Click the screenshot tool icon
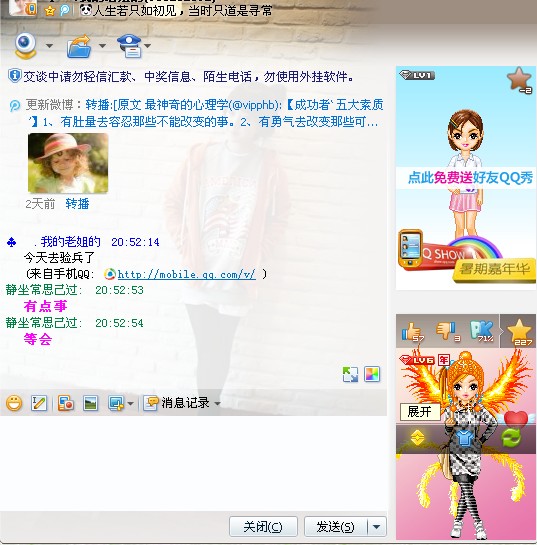The height and width of the screenshot is (545, 537). click(116, 403)
